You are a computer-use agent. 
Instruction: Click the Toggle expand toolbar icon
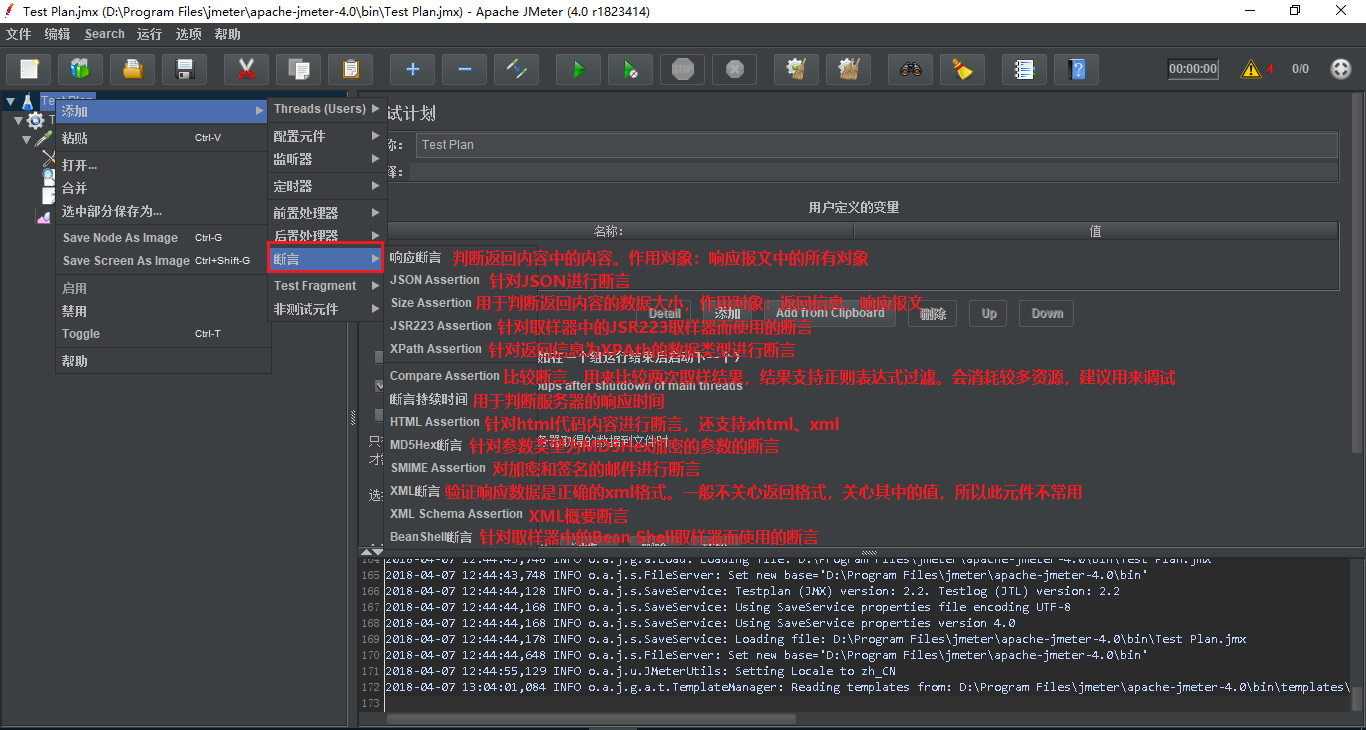point(516,69)
